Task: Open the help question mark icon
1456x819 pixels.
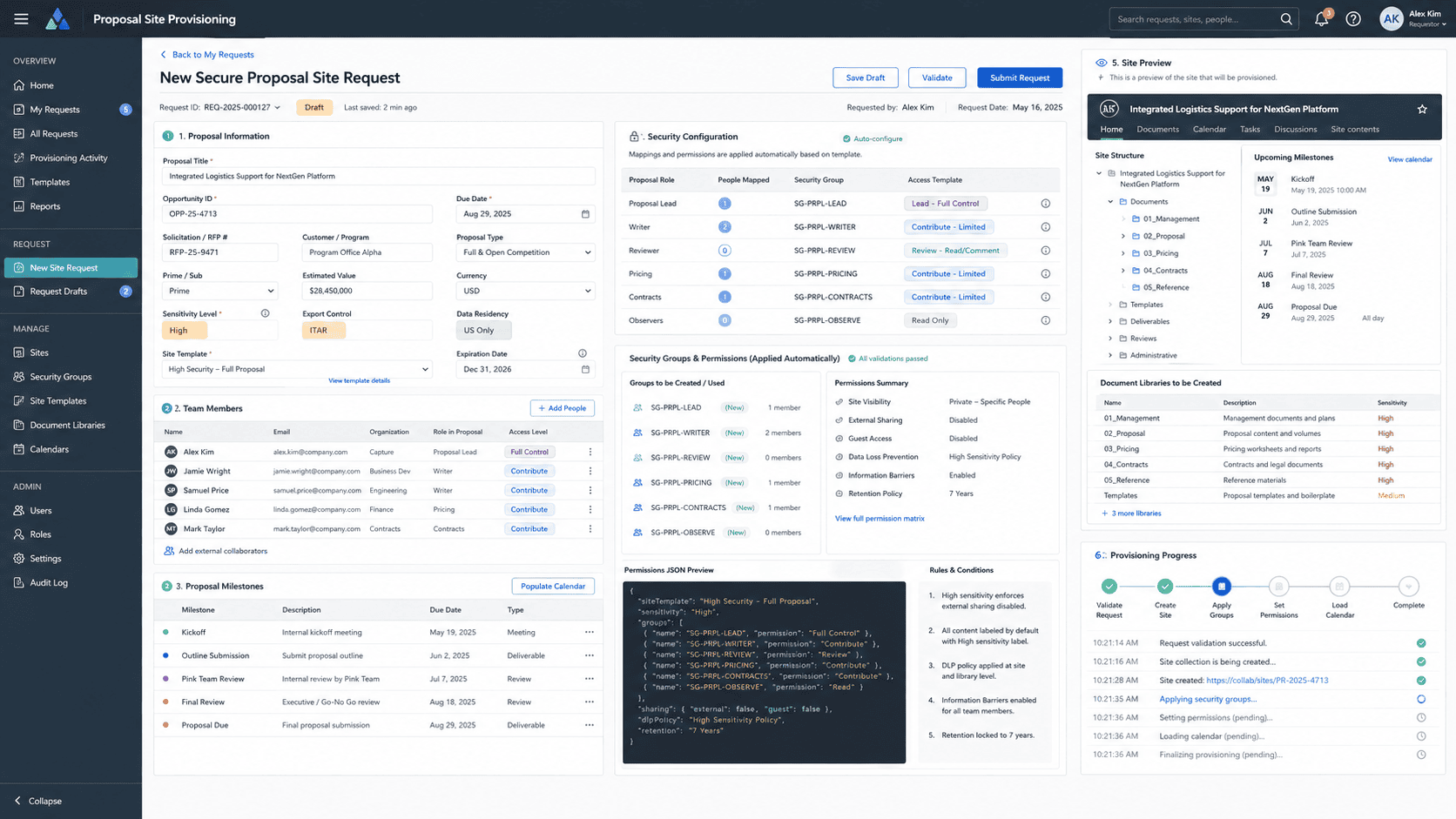Action: [1353, 19]
